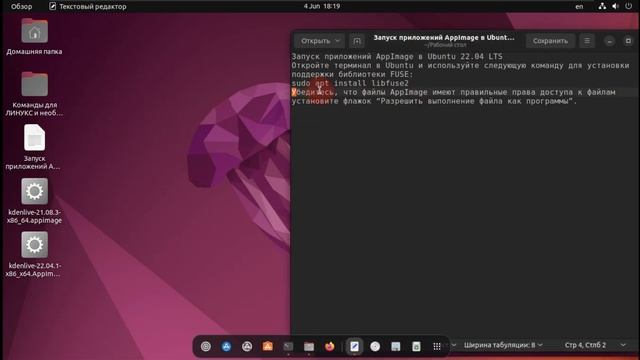The height and width of the screenshot is (360, 640).
Task: Open the floppy disk save icon in the dock
Action: 396,346
